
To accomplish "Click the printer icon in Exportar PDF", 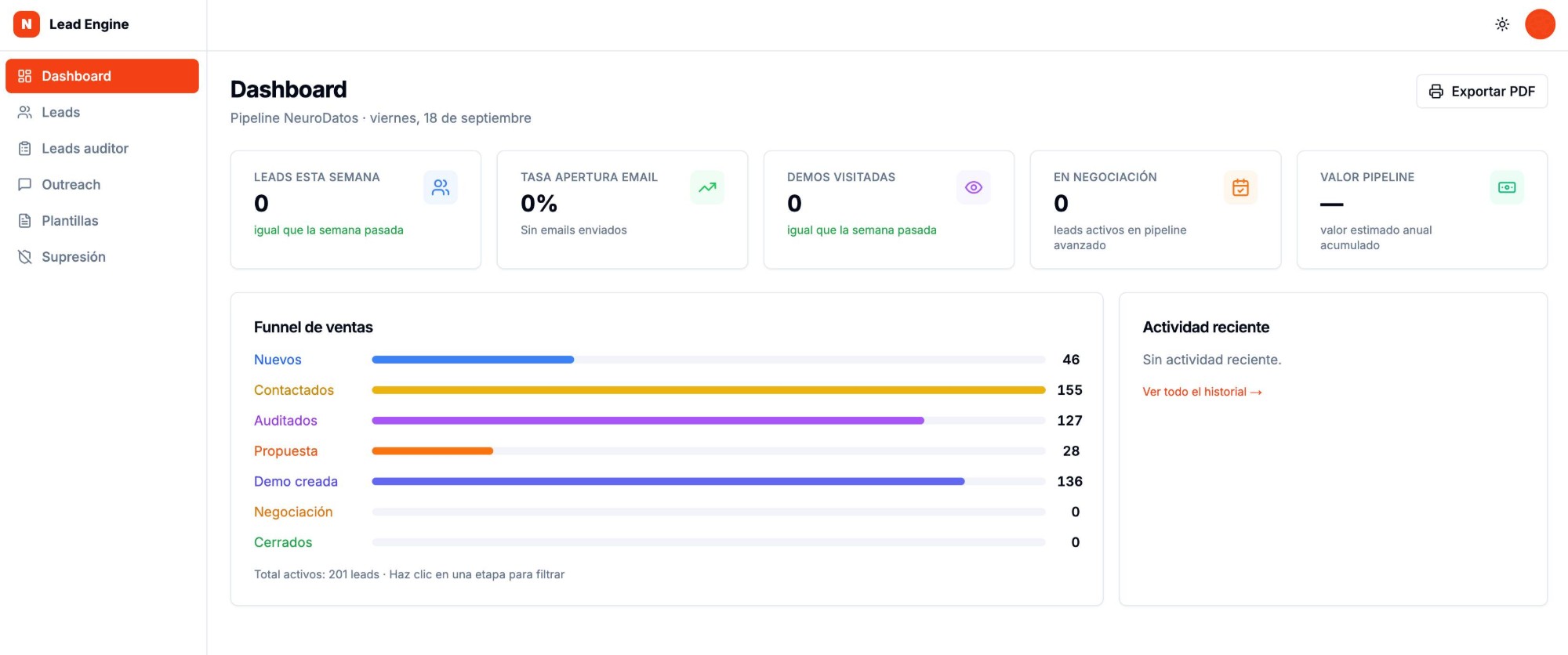I will click(x=1436, y=92).
